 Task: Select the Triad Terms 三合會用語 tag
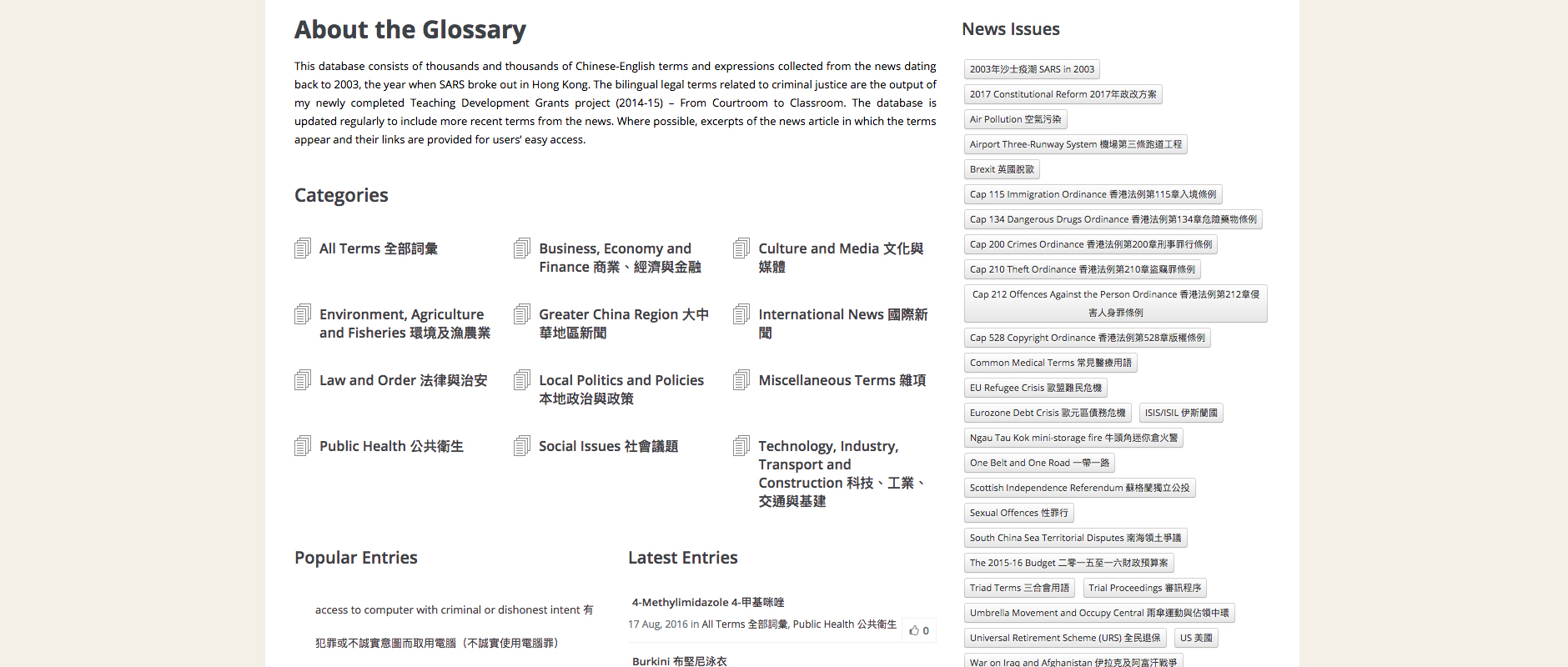click(1019, 588)
